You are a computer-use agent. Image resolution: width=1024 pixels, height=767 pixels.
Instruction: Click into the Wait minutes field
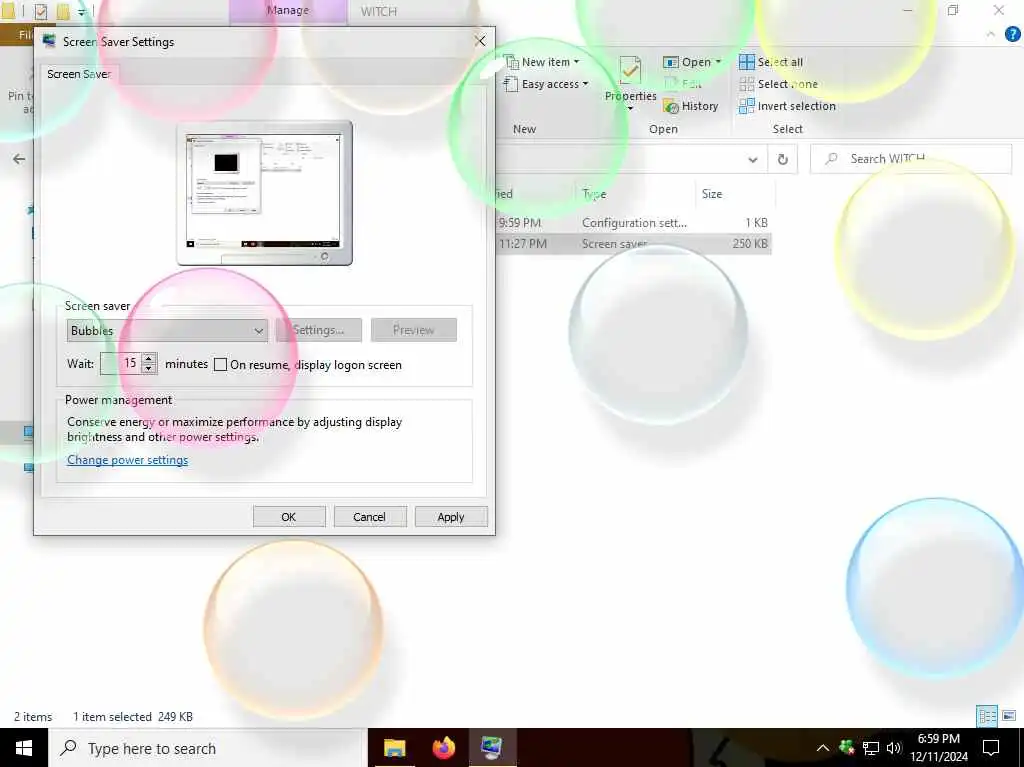[x=121, y=363]
